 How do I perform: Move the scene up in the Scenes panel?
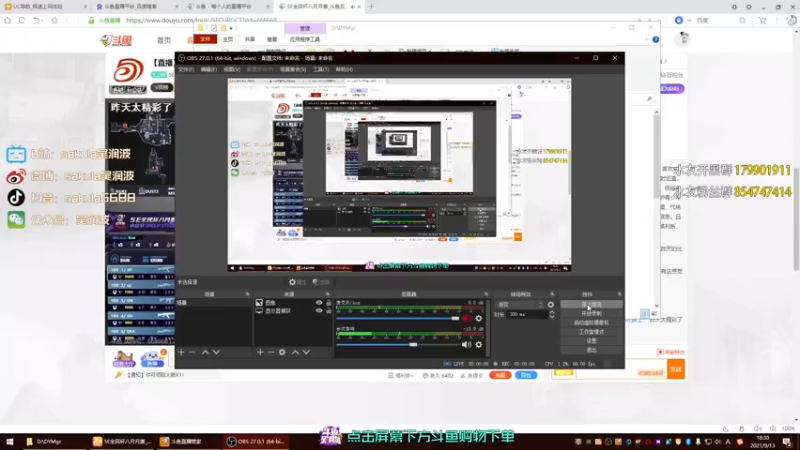click(x=205, y=352)
